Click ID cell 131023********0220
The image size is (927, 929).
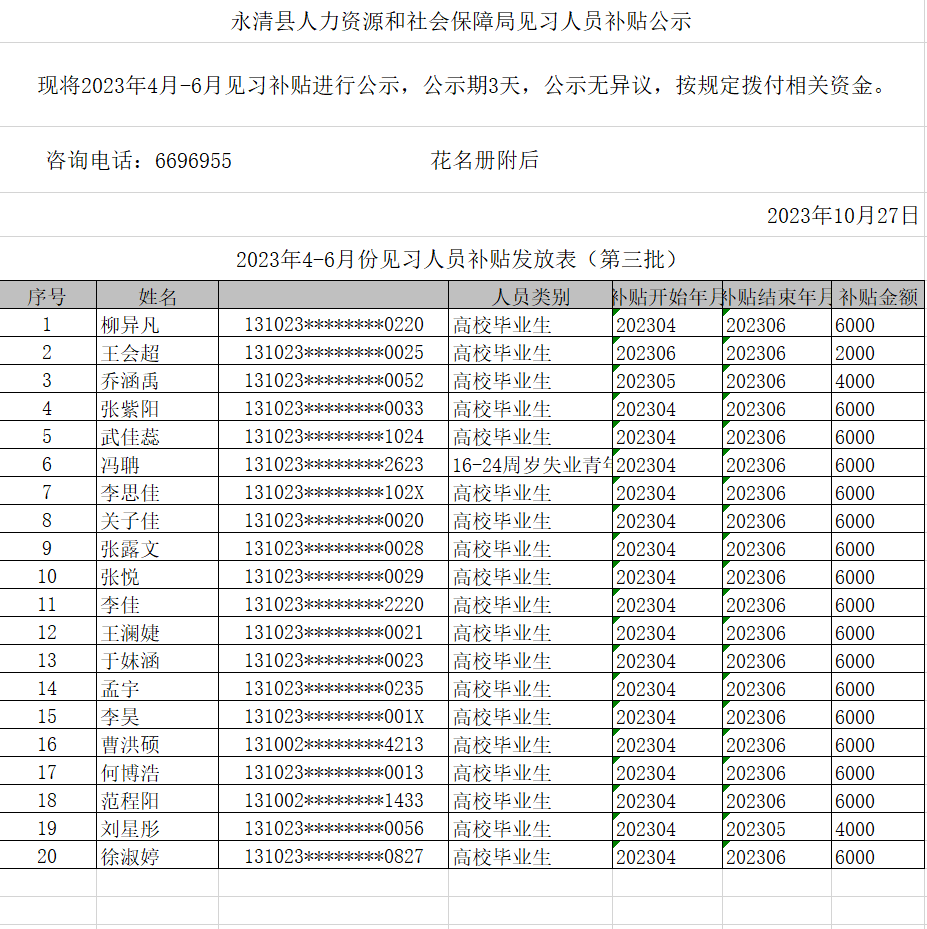point(333,324)
